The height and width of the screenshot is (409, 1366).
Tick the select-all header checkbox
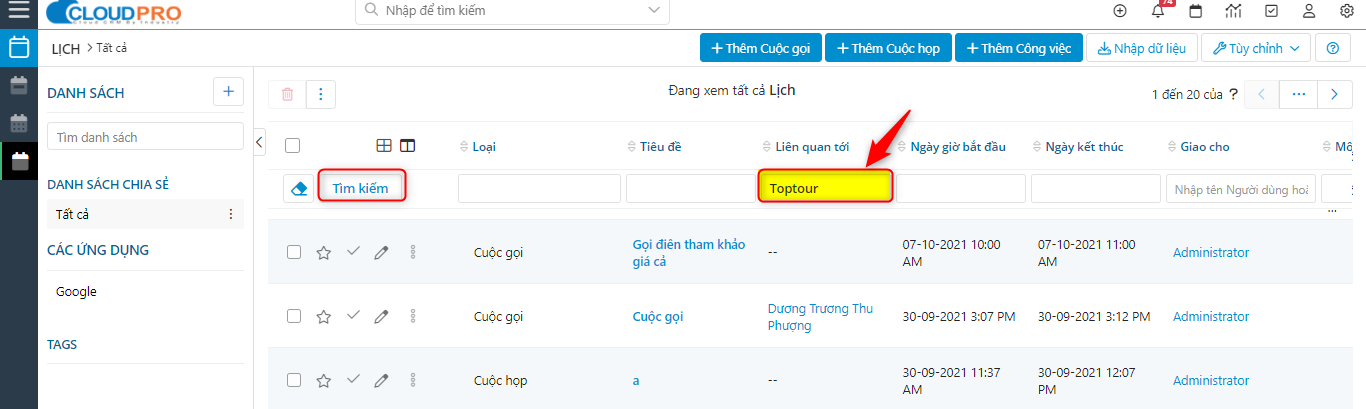coord(293,146)
